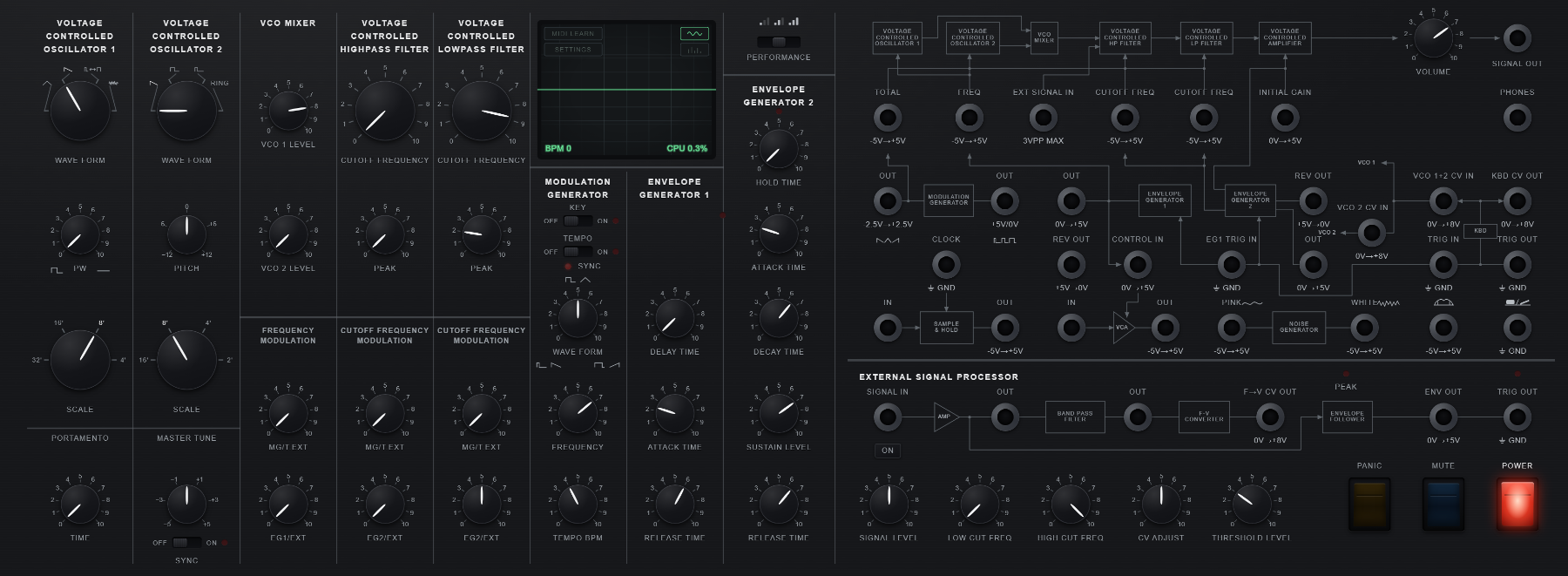1568x576 pixels.
Task: Click the Tempo BPM knob
Action: click(x=578, y=504)
